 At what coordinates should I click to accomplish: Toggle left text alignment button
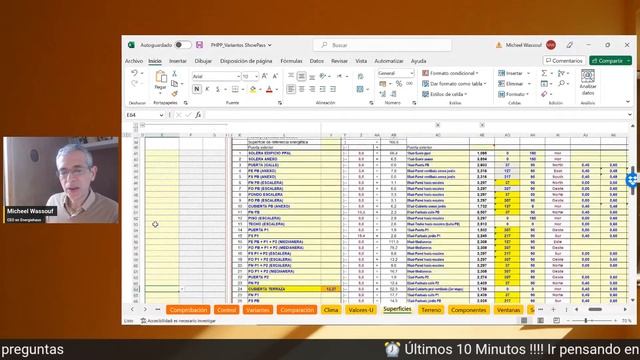pos(291,89)
